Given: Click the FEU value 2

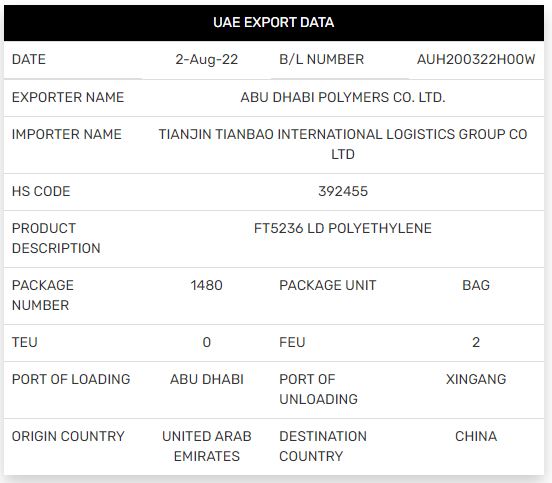Looking at the screenshot, I should pos(476,343).
